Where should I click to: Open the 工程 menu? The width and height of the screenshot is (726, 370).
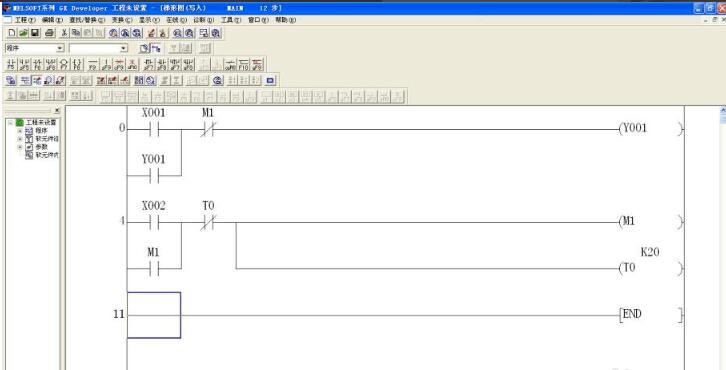(x=25, y=20)
